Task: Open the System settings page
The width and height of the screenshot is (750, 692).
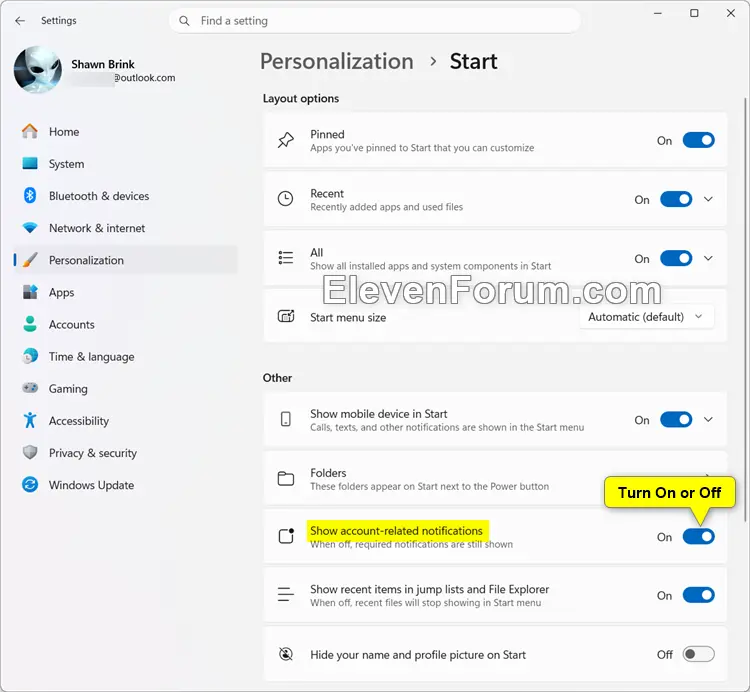Action: click(x=126, y=164)
